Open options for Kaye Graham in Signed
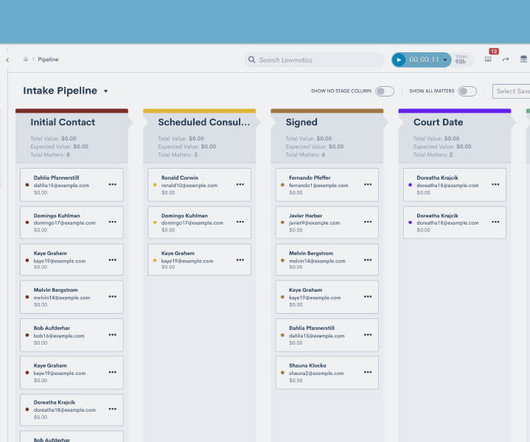The width and height of the screenshot is (530, 442). 368,297
